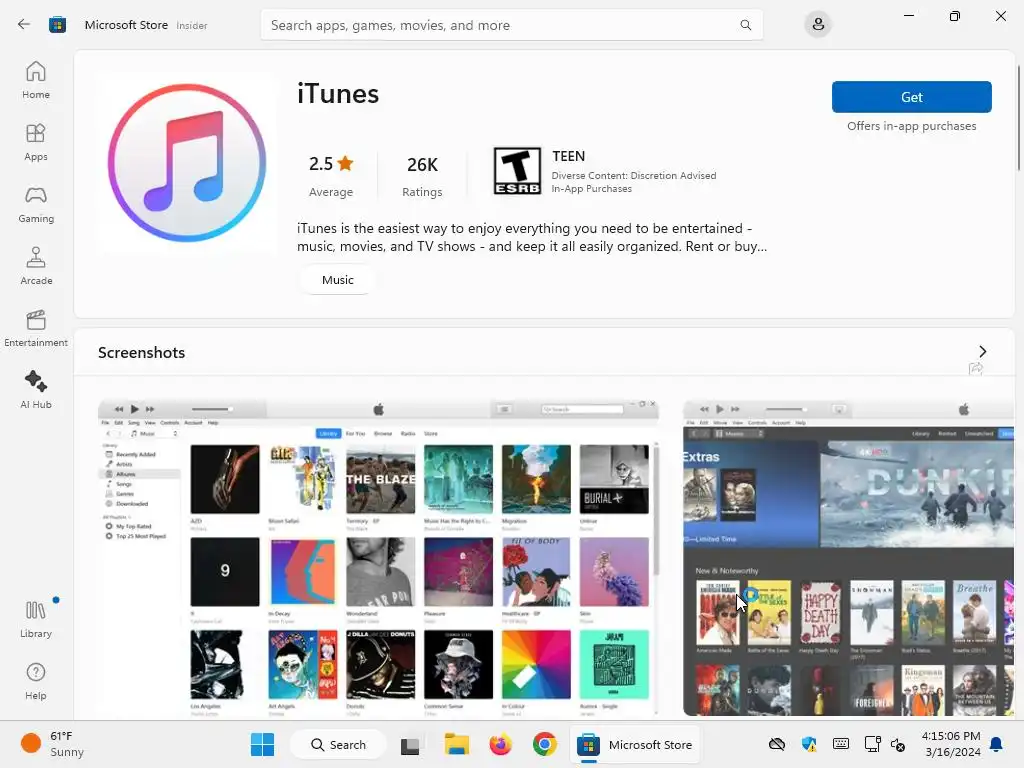This screenshot has width=1024, height=768.
Task: Click the Get button for iTunes
Action: coord(912,97)
